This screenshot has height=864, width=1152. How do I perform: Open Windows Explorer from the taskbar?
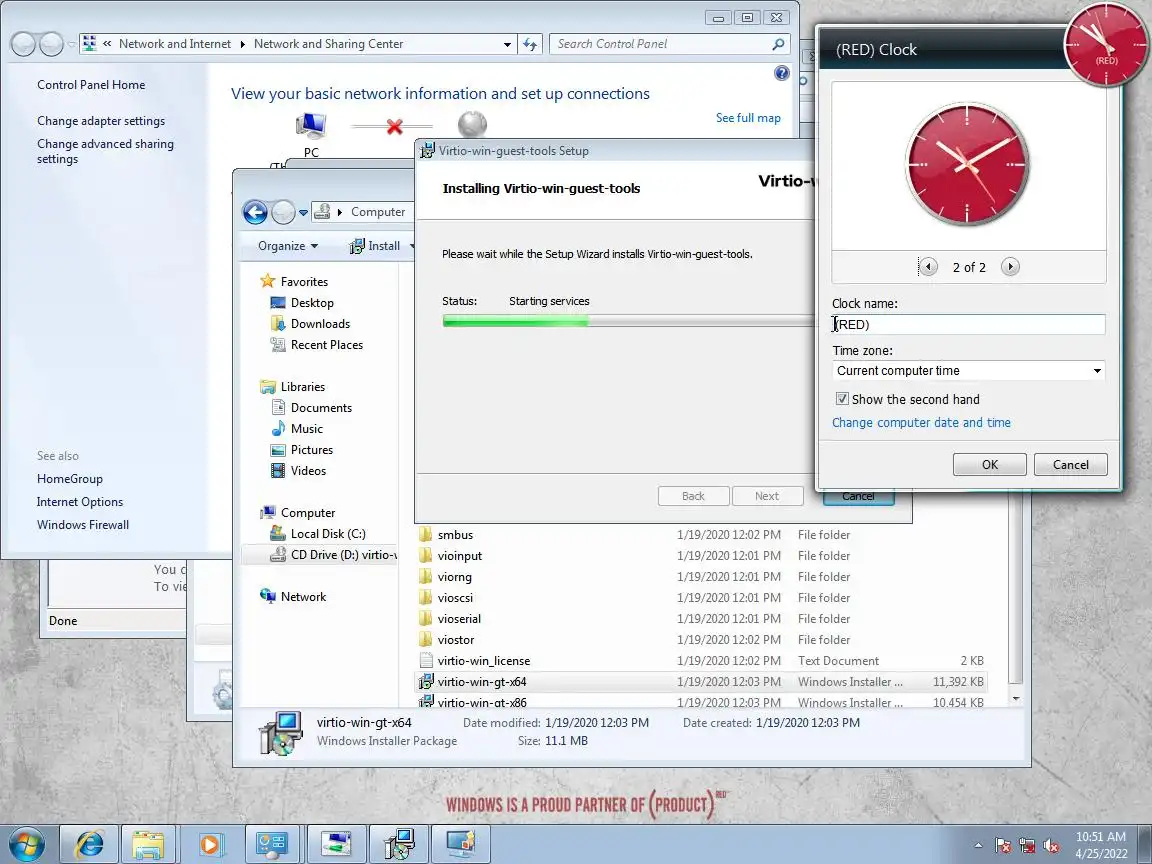click(148, 844)
